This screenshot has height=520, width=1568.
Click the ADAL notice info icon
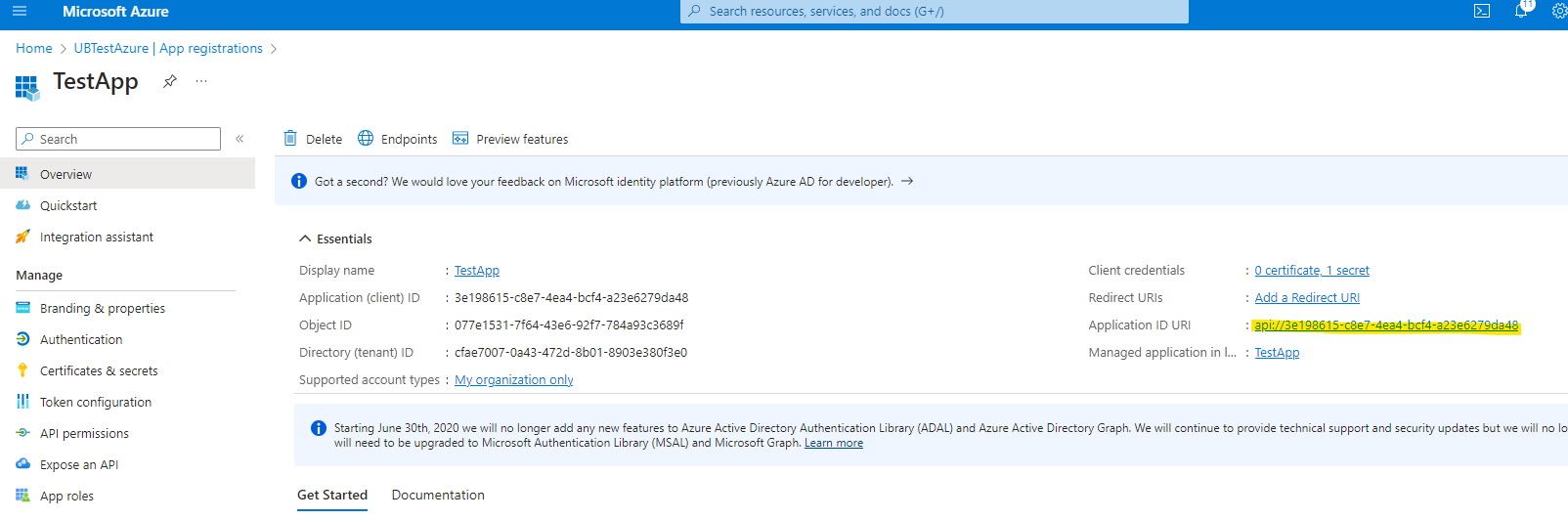(x=318, y=428)
